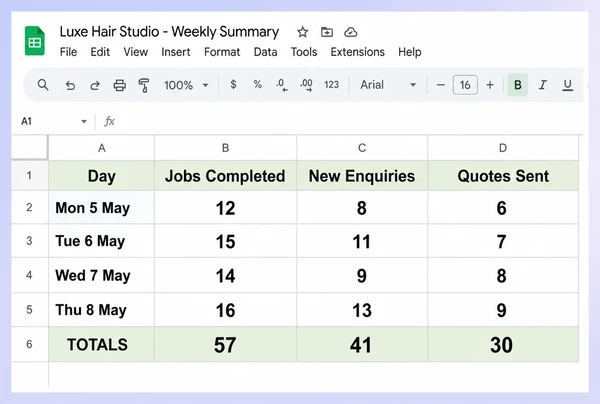Open the Tools menu
This screenshot has height=404, width=600.
(x=304, y=52)
